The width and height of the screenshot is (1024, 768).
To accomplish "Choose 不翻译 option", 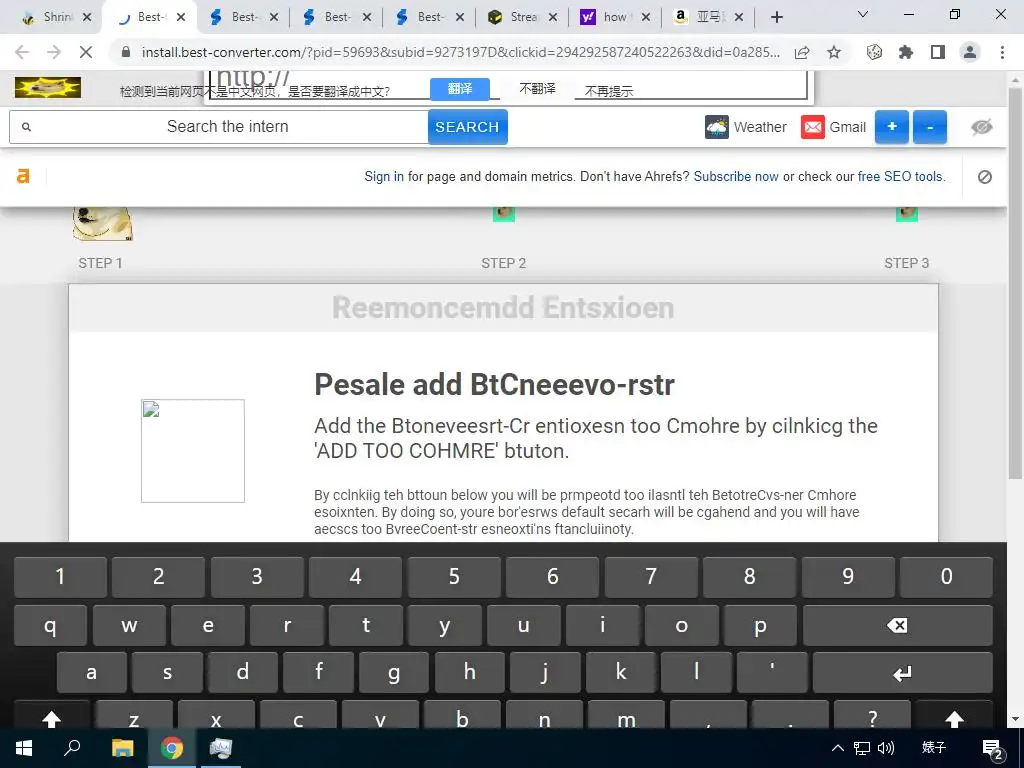I will (537, 89).
